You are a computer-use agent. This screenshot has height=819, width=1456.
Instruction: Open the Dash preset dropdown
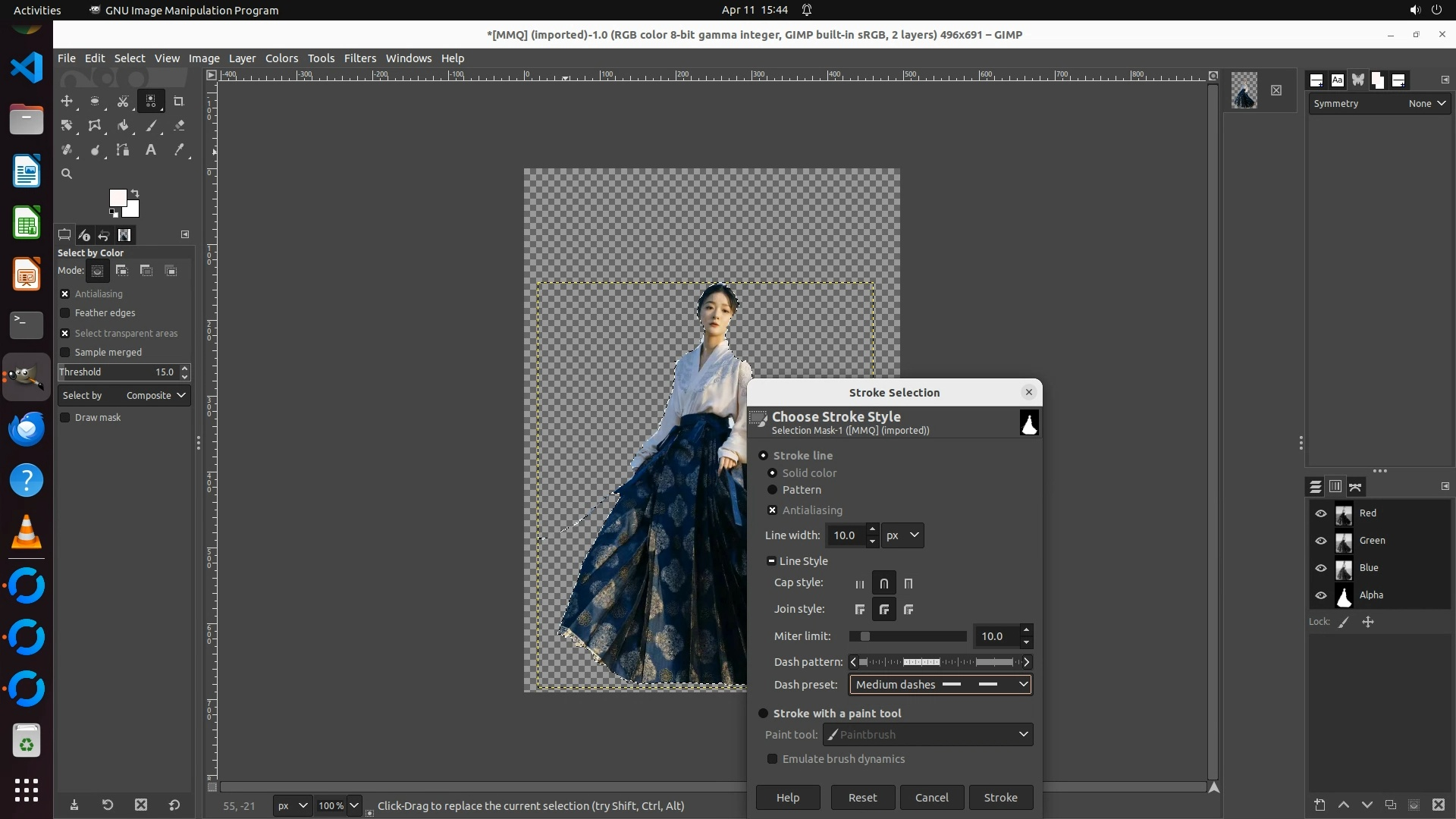pyautogui.click(x=940, y=685)
